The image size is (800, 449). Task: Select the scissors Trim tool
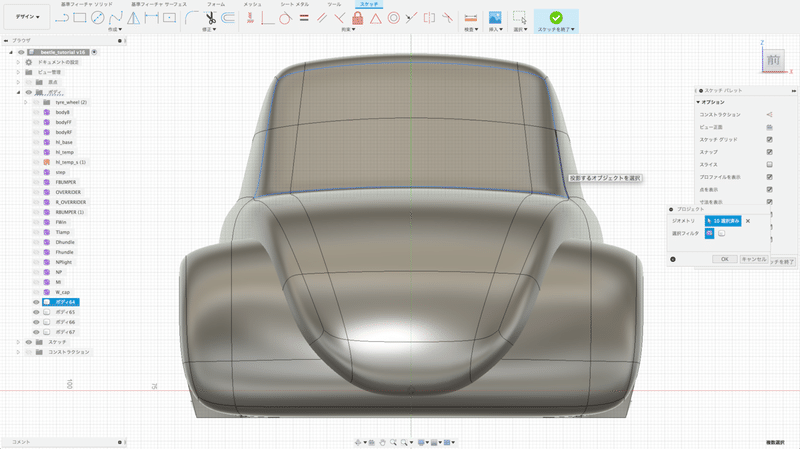[x=210, y=18]
